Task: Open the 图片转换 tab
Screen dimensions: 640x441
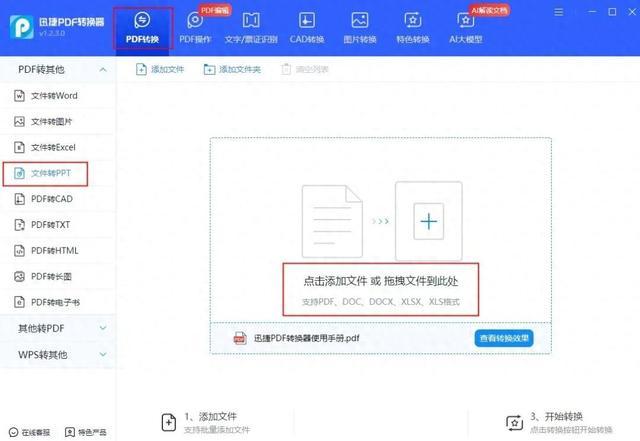Action: click(x=360, y=28)
